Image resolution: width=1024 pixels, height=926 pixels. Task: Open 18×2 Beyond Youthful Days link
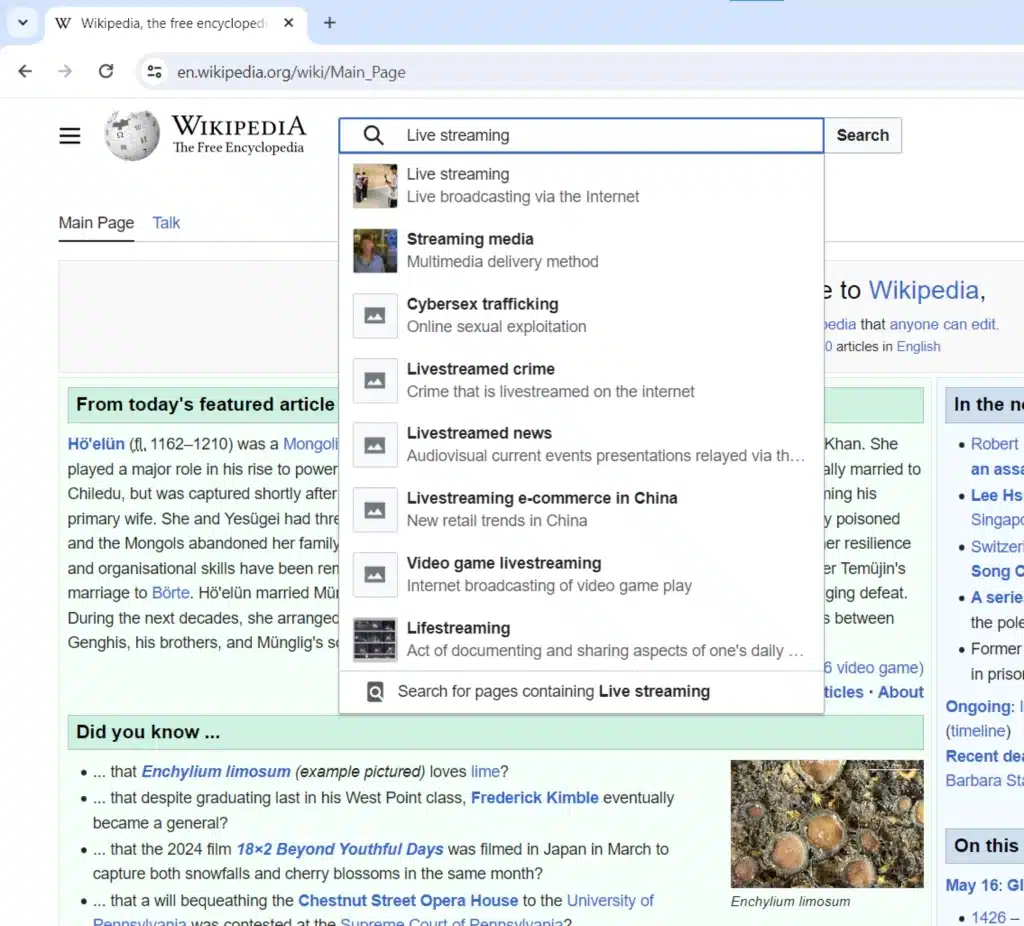[340, 849]
